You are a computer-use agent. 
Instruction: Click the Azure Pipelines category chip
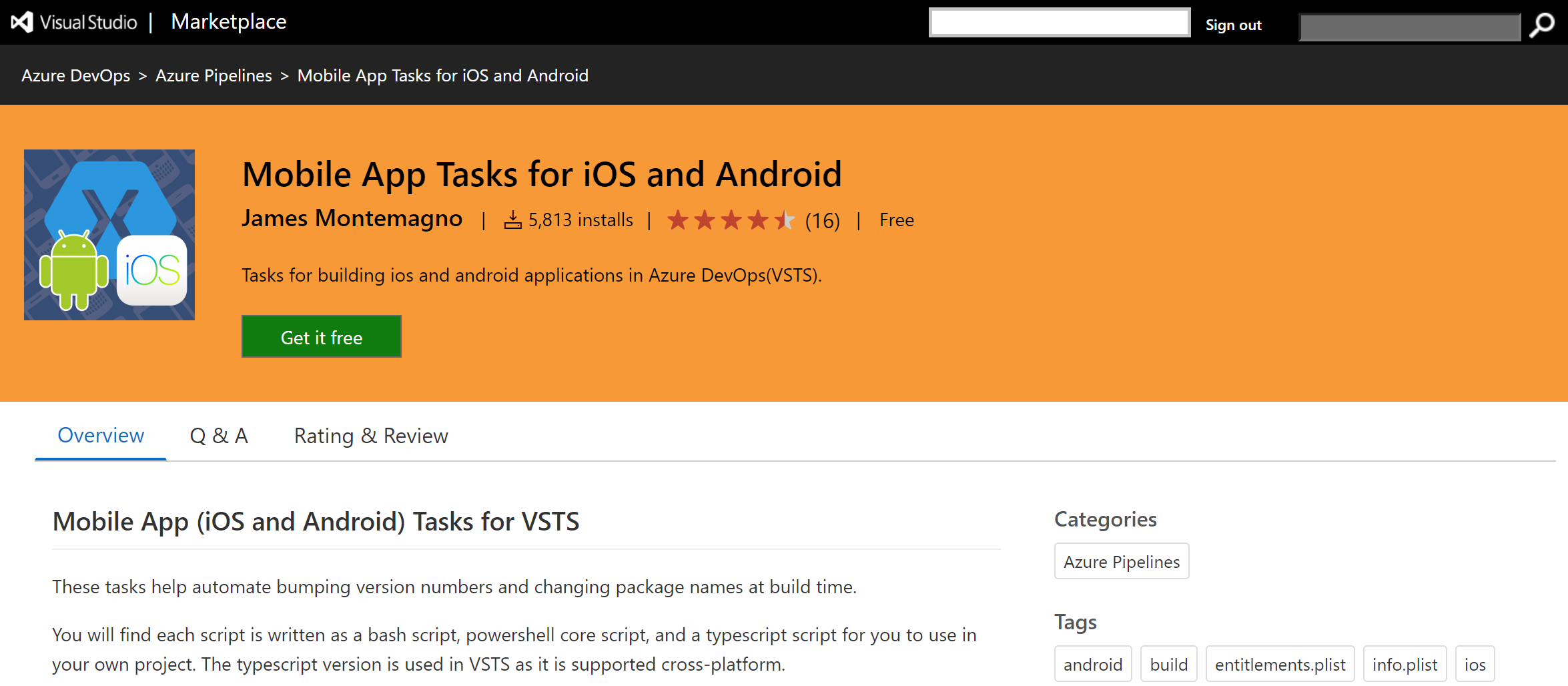(x=1122, y=561)
